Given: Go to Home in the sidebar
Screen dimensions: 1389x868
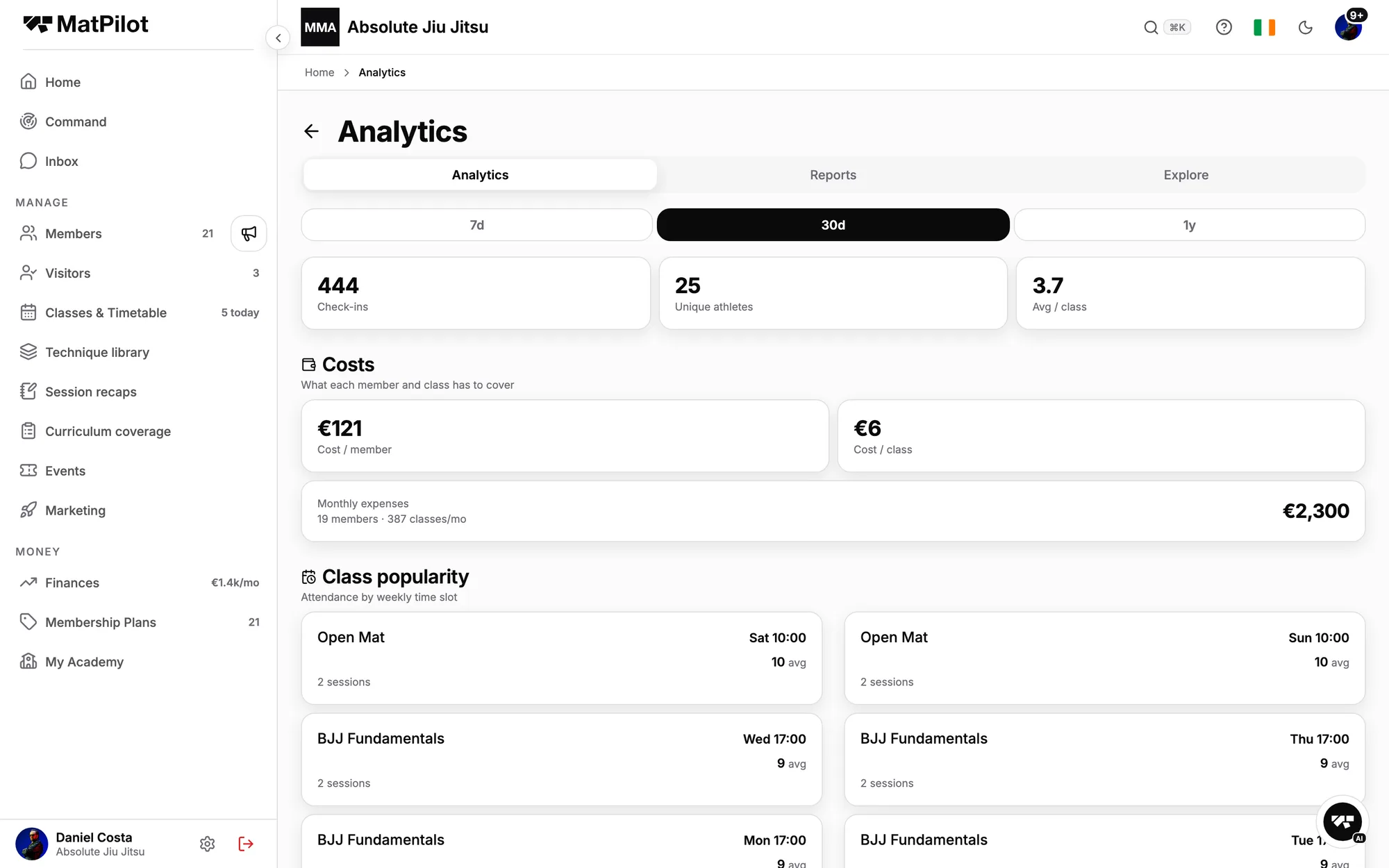Looking at the screenshot, I should pyautogui.click(x=139, y=82).
